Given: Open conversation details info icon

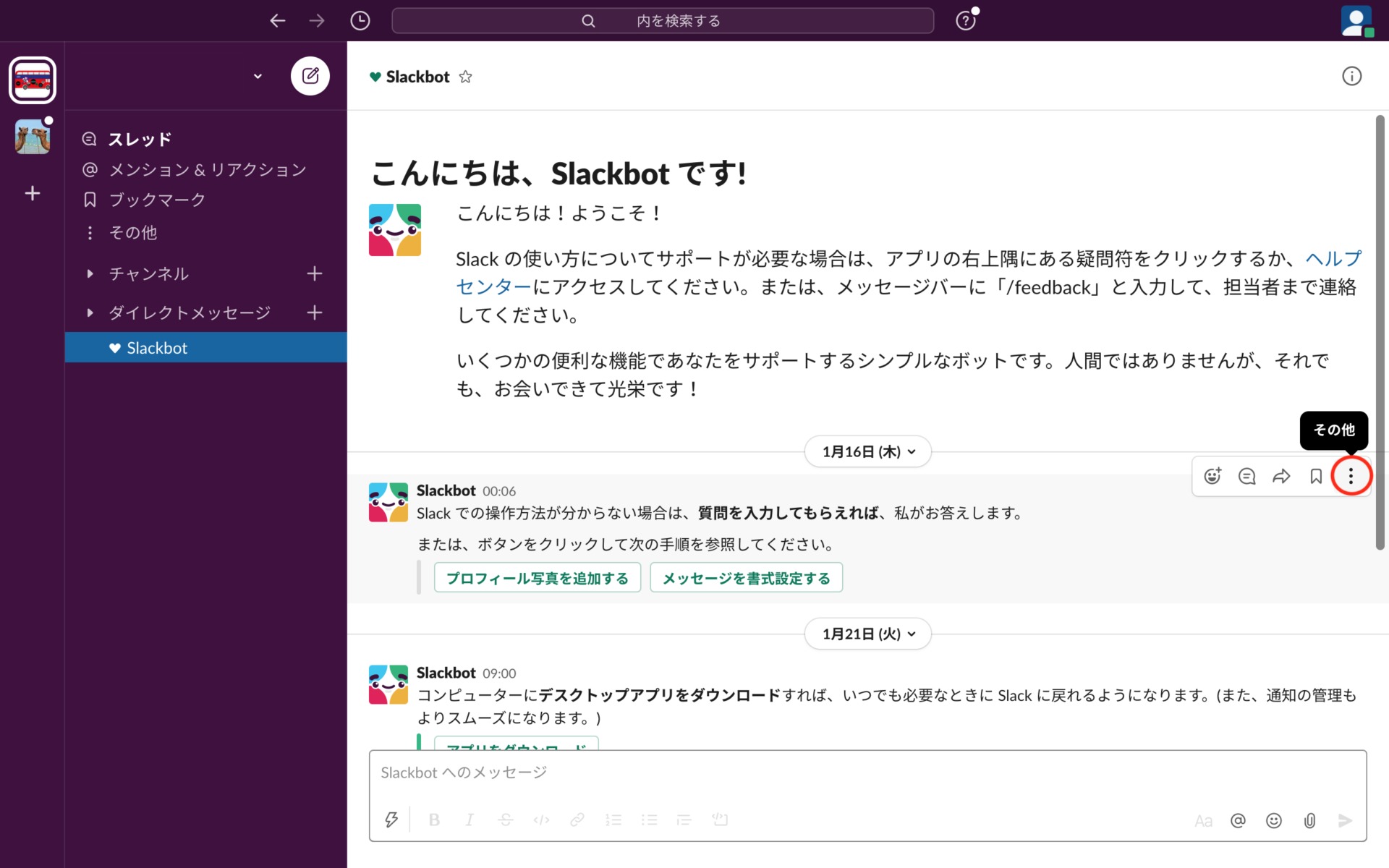Looking at the screenshot, I should click(x=1351, y=76).
